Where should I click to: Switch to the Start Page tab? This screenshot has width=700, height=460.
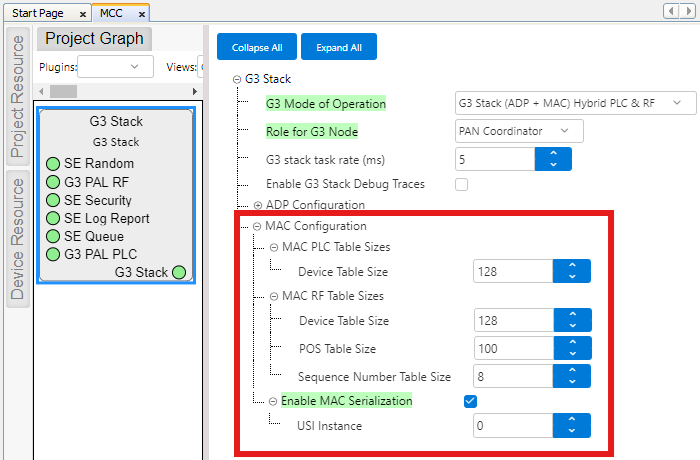coord(40,15)
